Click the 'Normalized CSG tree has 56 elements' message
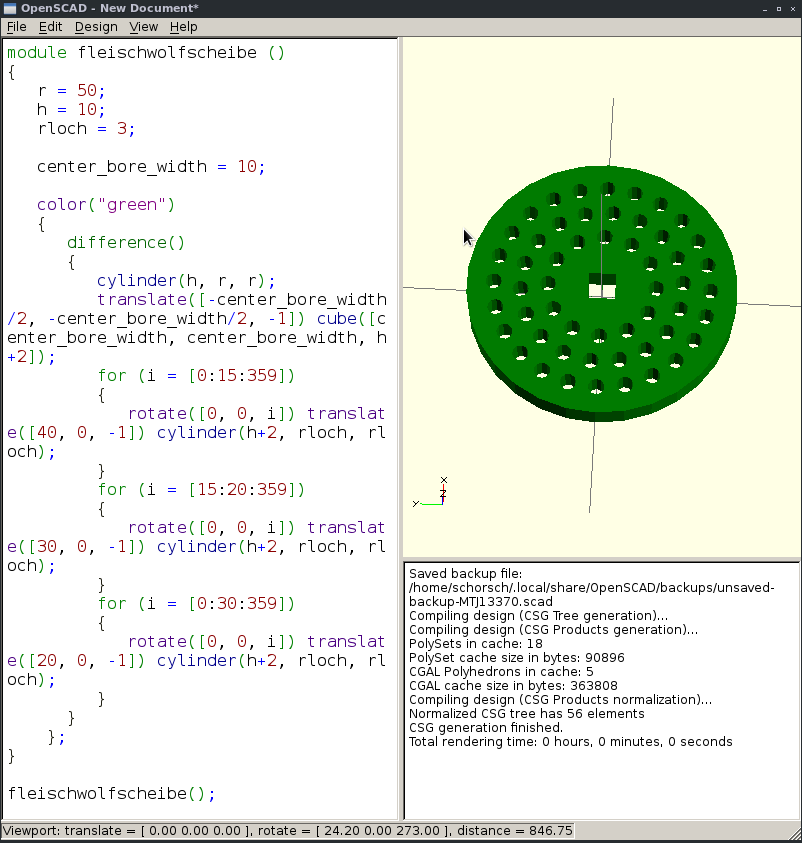The height and width of the screenshot is (843, 802). (526, 714)
